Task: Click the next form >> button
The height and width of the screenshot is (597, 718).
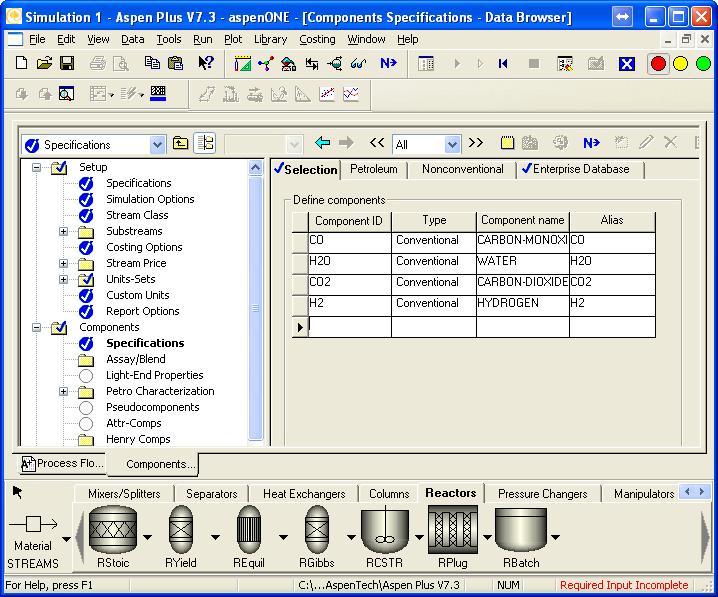Action: tap(476, 143)
